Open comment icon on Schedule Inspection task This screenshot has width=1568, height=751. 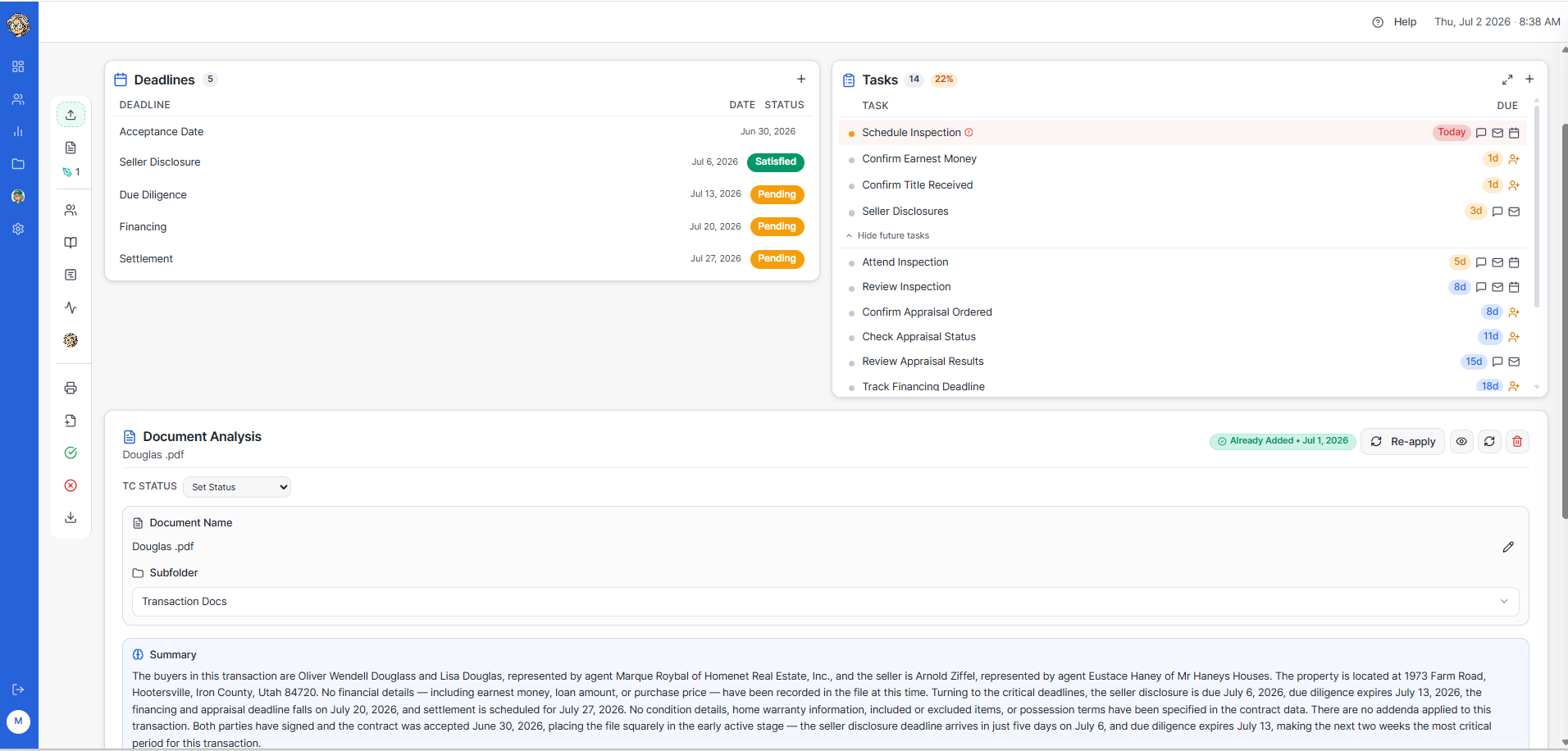[1481, 133]
